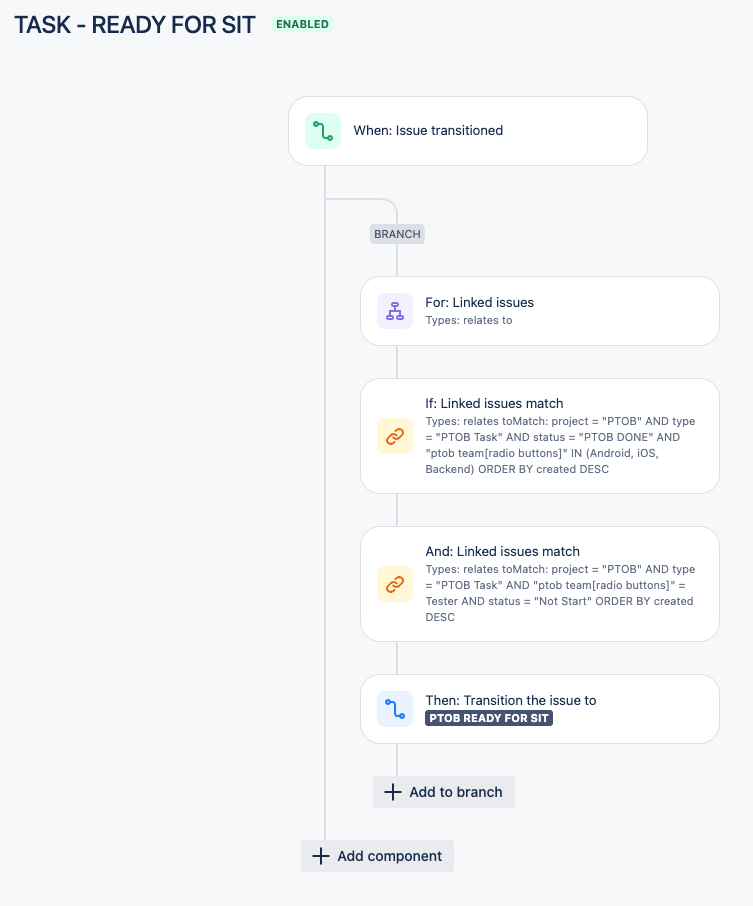Click the link icon on If condition
753x906 pixels.
tap(395, 436)
